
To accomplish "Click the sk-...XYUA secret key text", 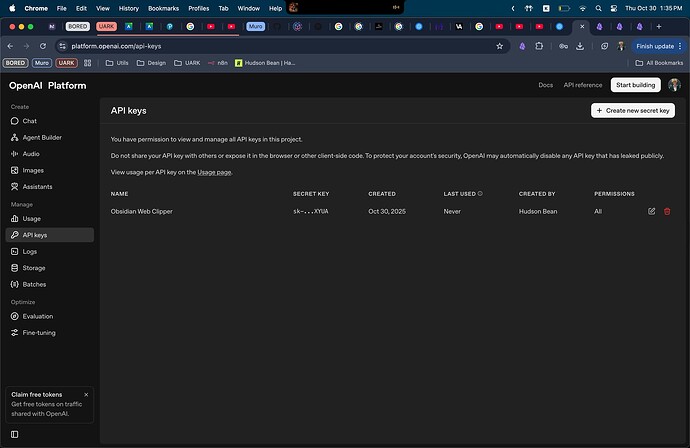I will tap(311, 211).
